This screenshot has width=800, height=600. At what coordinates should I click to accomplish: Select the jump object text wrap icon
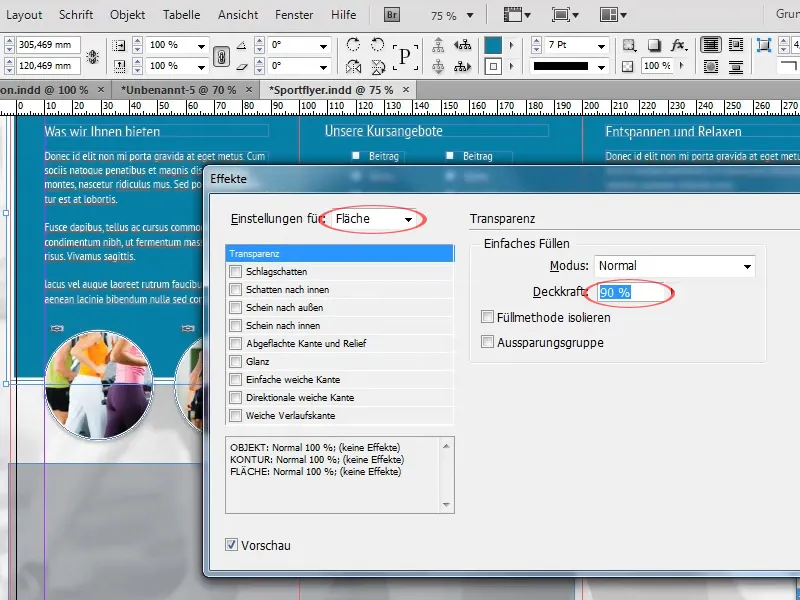pyautogui.click(x=736, y=66)
